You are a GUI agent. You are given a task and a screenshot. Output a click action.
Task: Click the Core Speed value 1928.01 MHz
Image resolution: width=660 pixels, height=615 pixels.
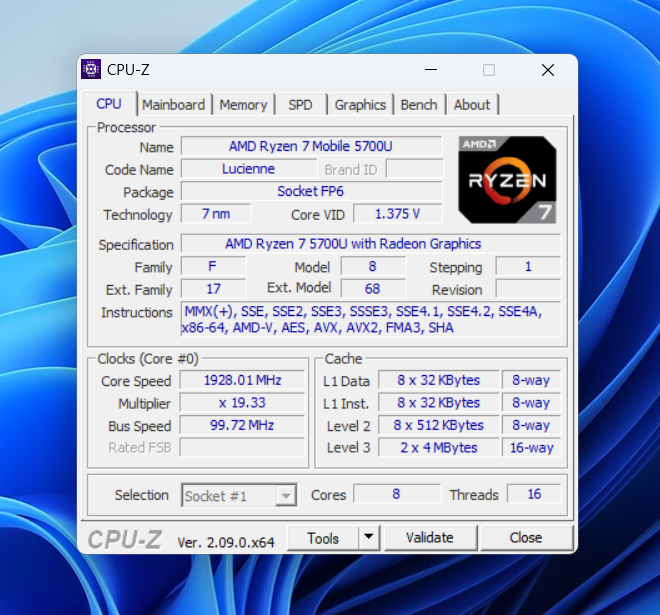point(242,380)
